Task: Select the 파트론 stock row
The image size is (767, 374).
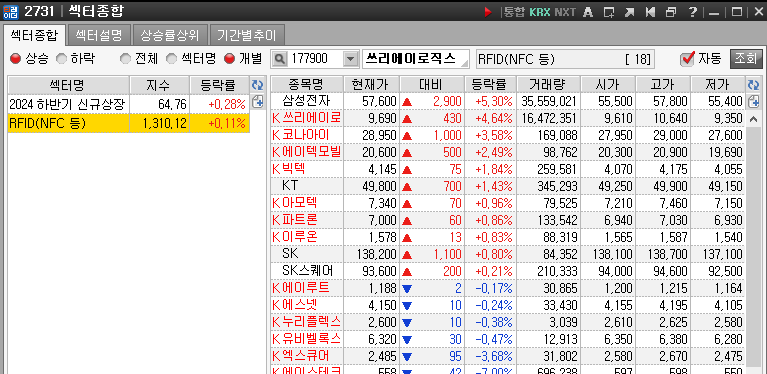Action: click(508, 220)
